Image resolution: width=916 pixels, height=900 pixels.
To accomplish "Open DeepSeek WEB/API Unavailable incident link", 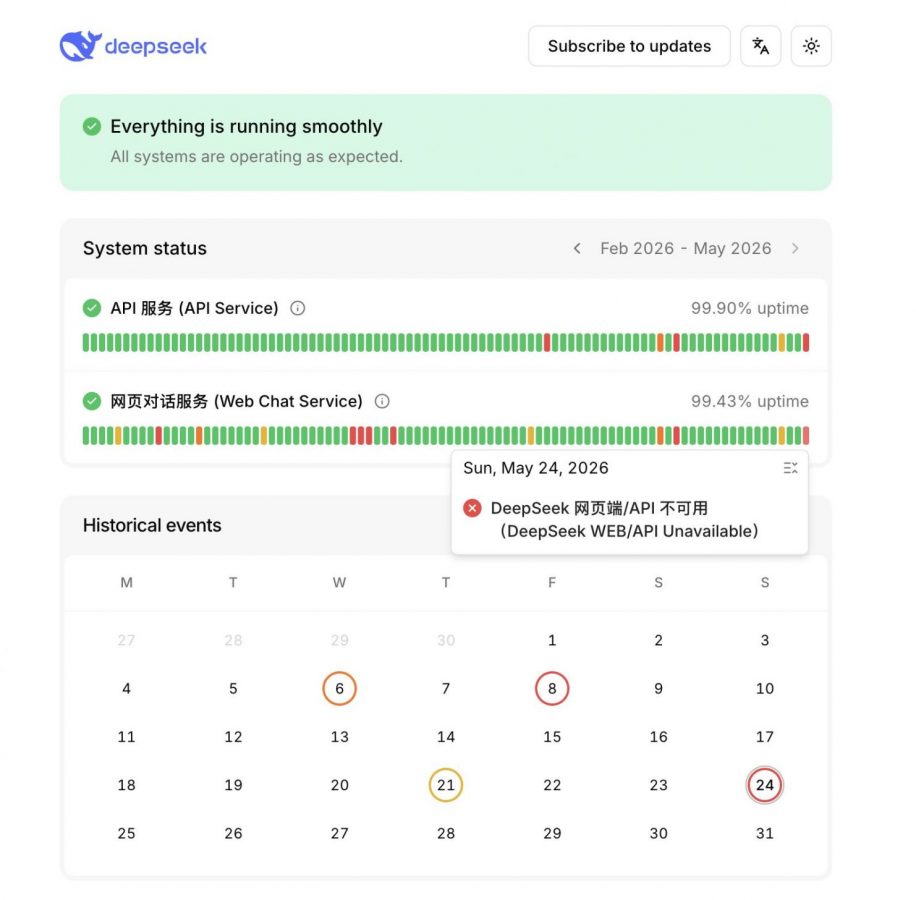I will point(624,519).
